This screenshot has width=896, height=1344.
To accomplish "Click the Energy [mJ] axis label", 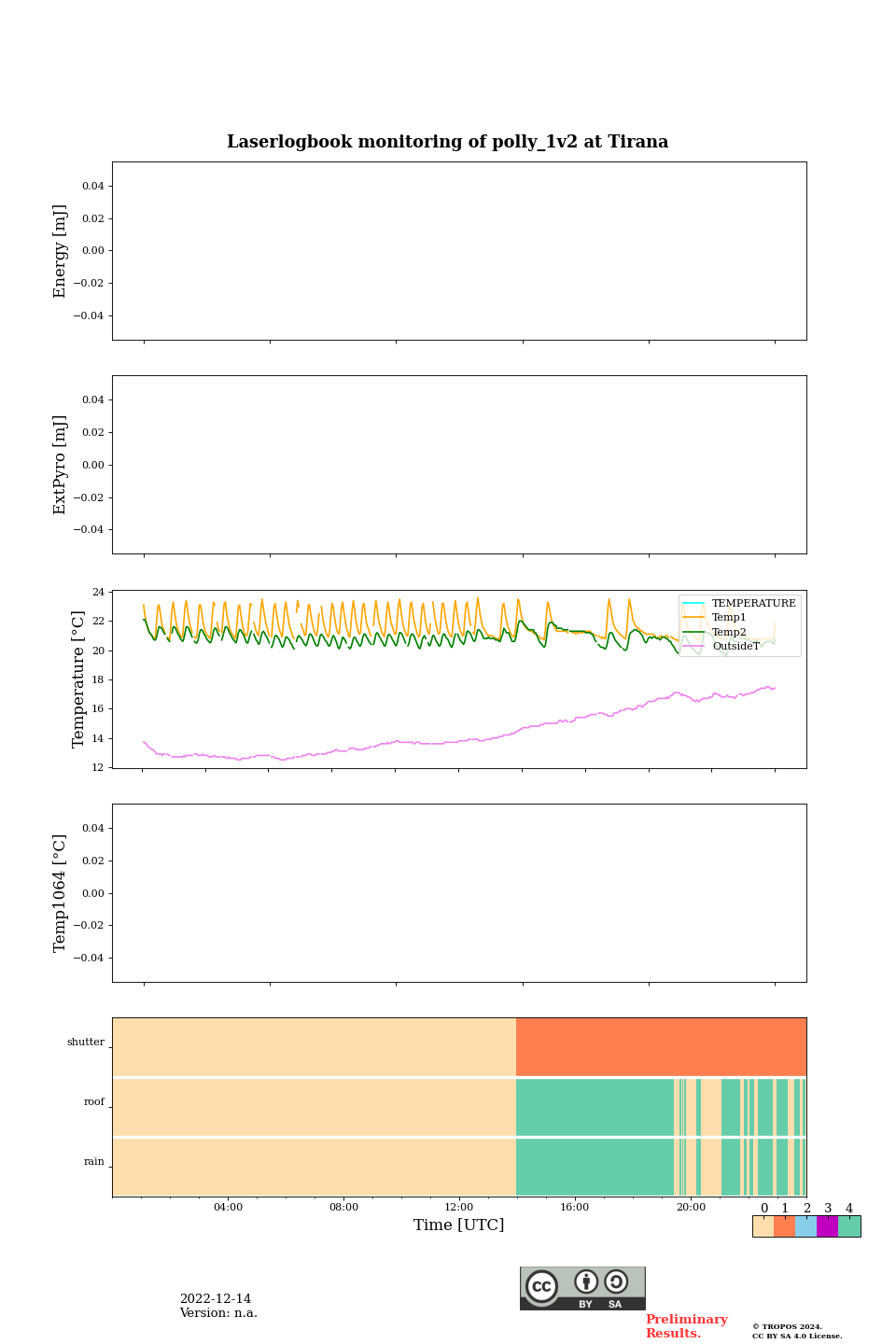I will [61, 251].
